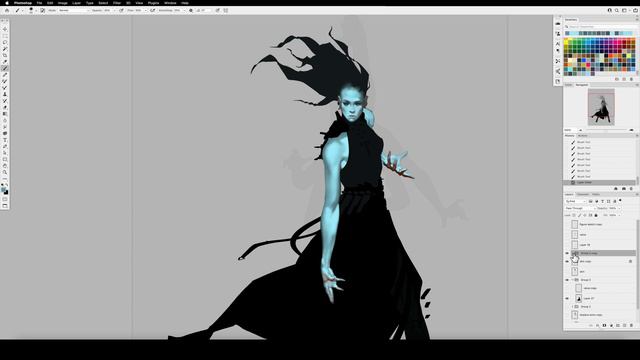Select the Hand tool

pyautogui.click(x=5, y=166)
